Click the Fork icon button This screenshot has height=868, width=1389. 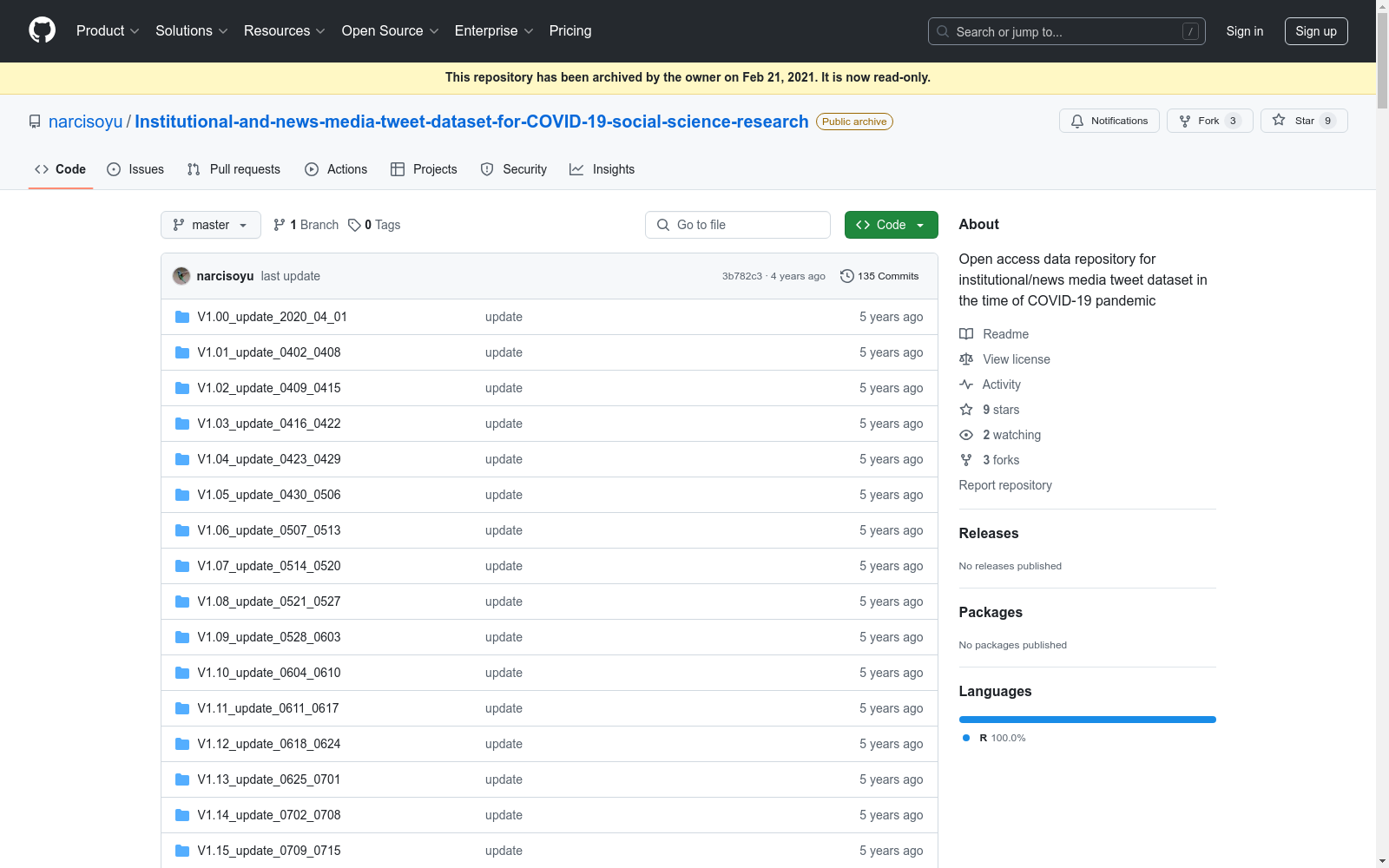click(1185, 121)
